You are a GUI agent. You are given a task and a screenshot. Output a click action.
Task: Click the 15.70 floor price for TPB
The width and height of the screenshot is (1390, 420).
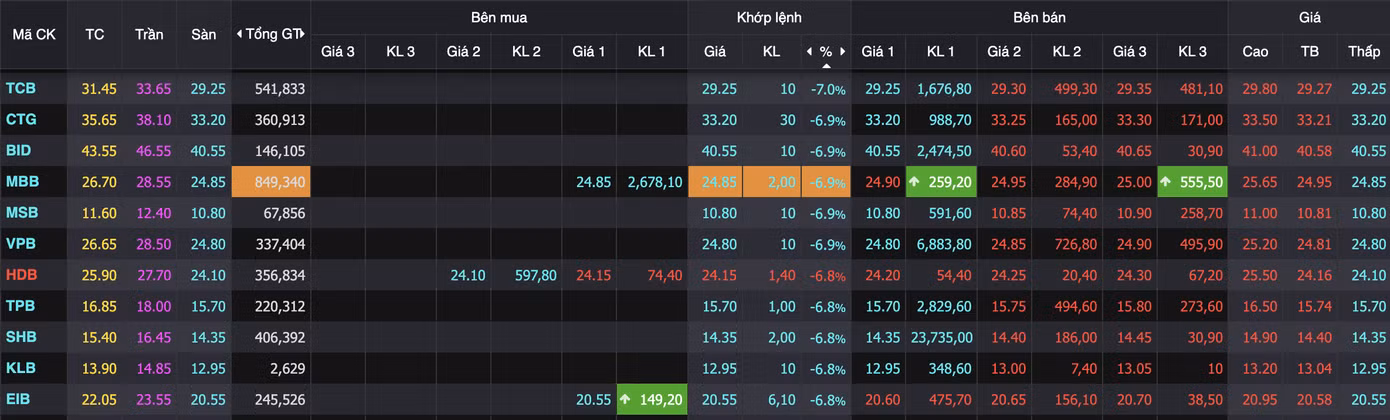(207, 306)
